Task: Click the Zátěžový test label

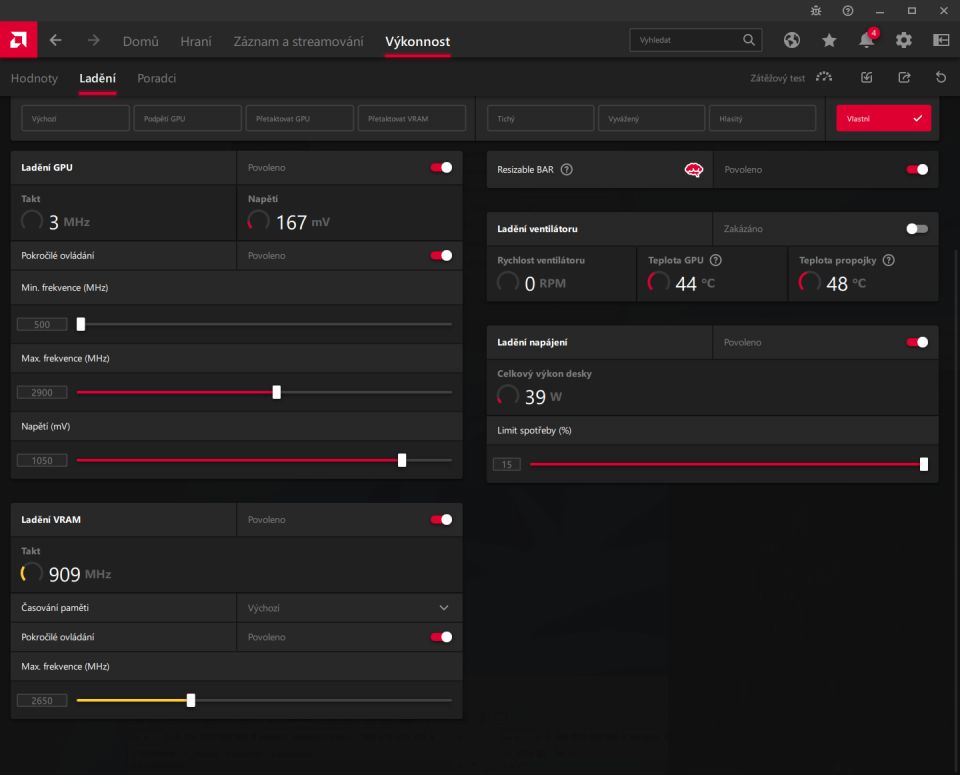Action: click(778, 78)
